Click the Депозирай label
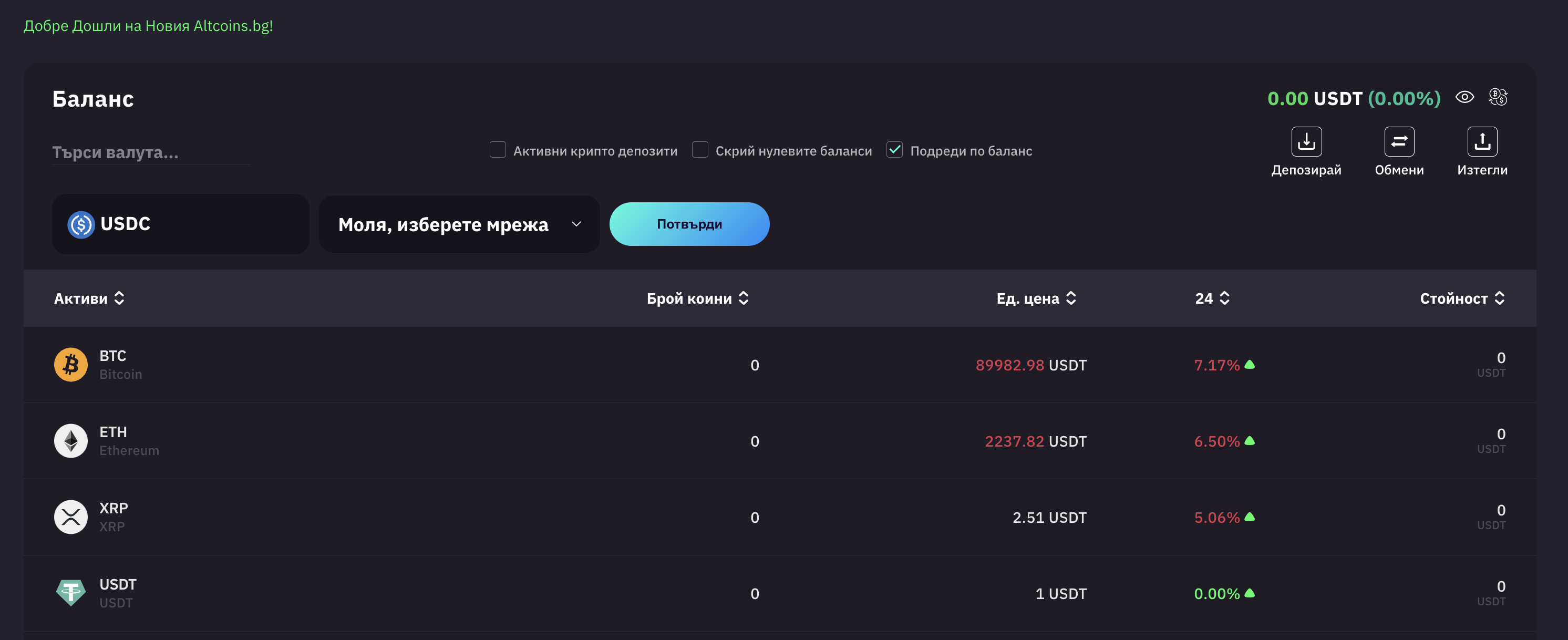The image size is (1568, 640). 1306,170
